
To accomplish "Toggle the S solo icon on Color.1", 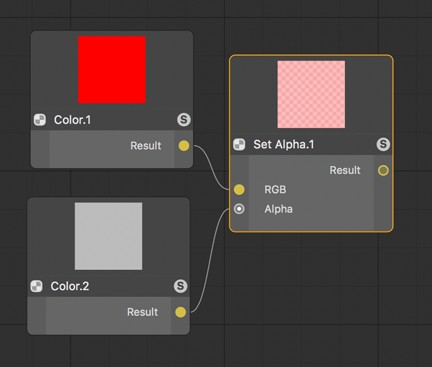I will [184, 119].
